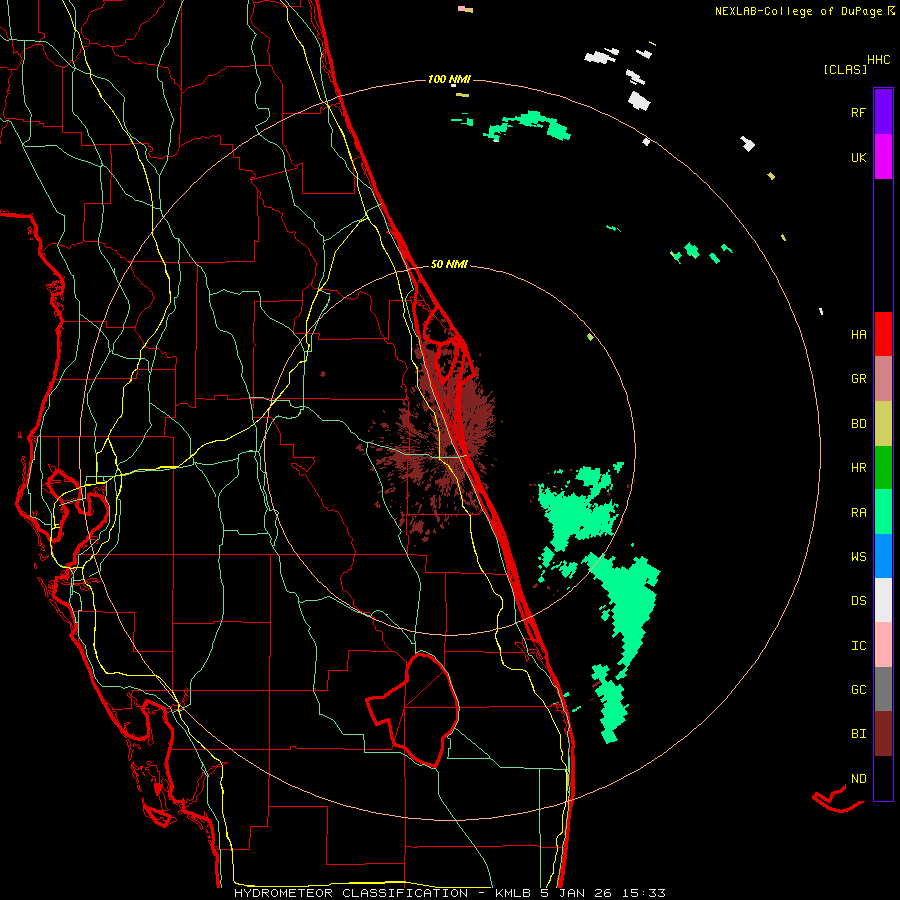Click the HR legend label
900x900 pixels.
click(858, 468)
